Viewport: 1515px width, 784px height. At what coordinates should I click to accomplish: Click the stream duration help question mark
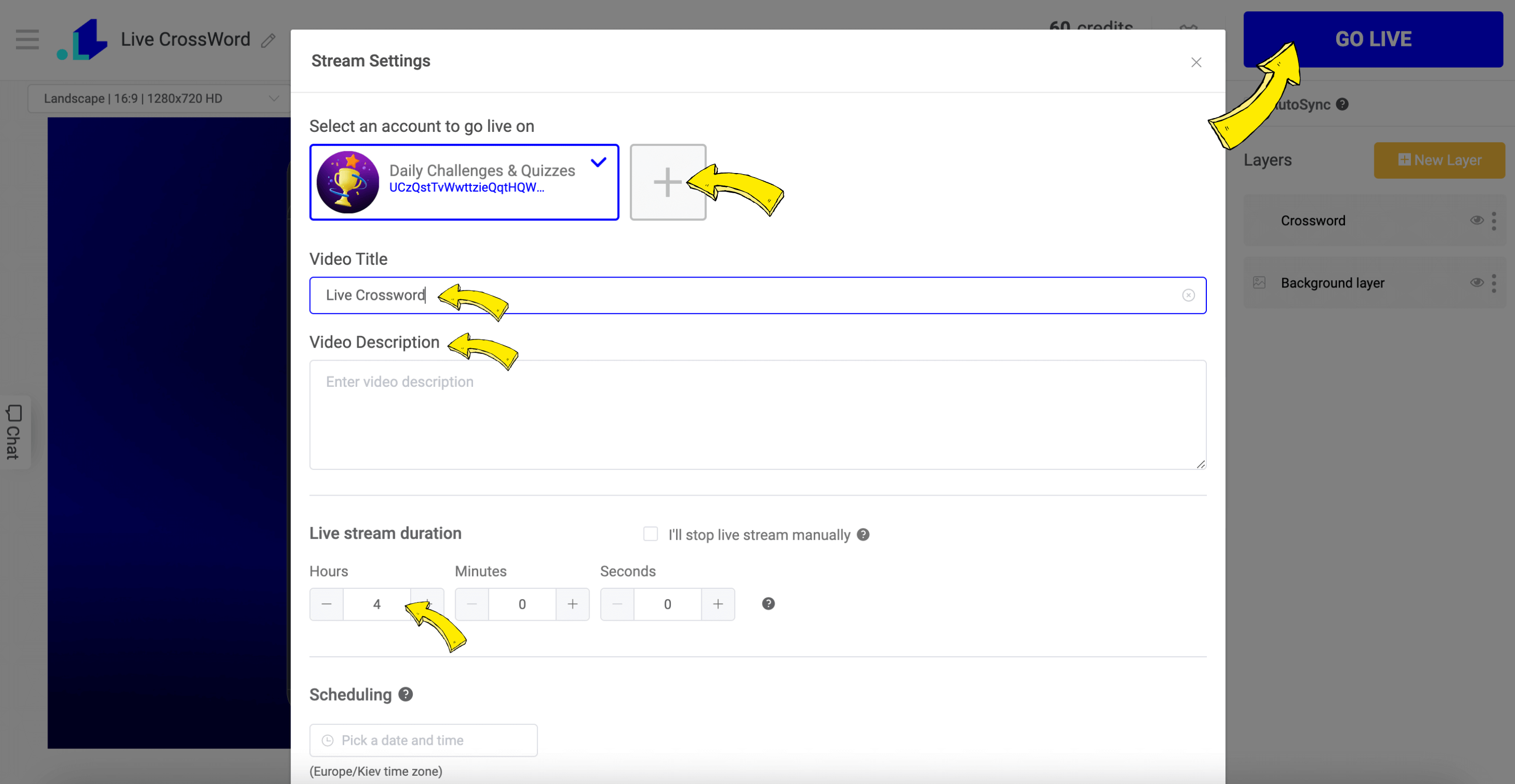(767, 603)
